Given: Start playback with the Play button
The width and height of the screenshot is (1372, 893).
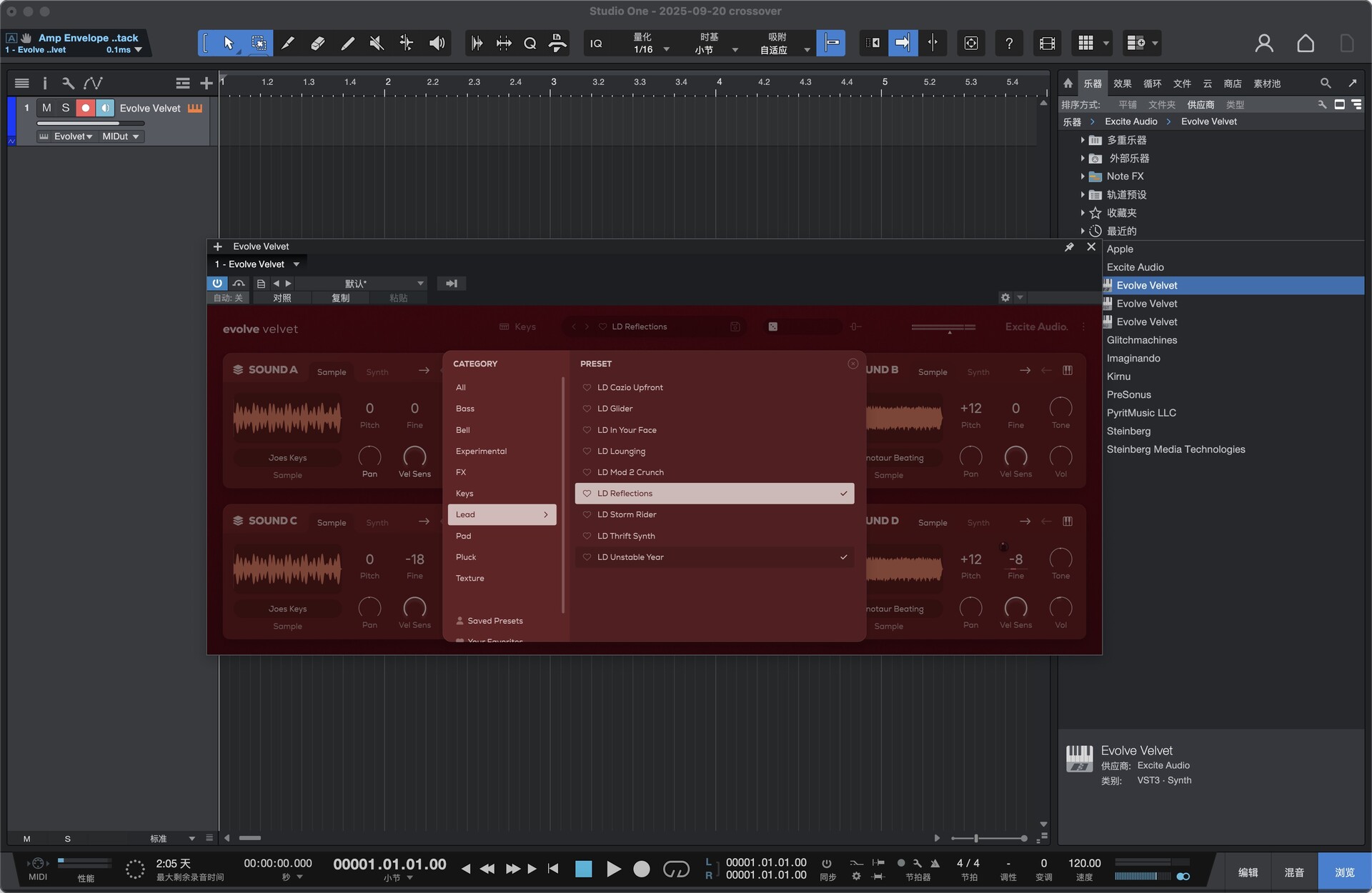Looking at the screenshot, I should tap(613, 869).
